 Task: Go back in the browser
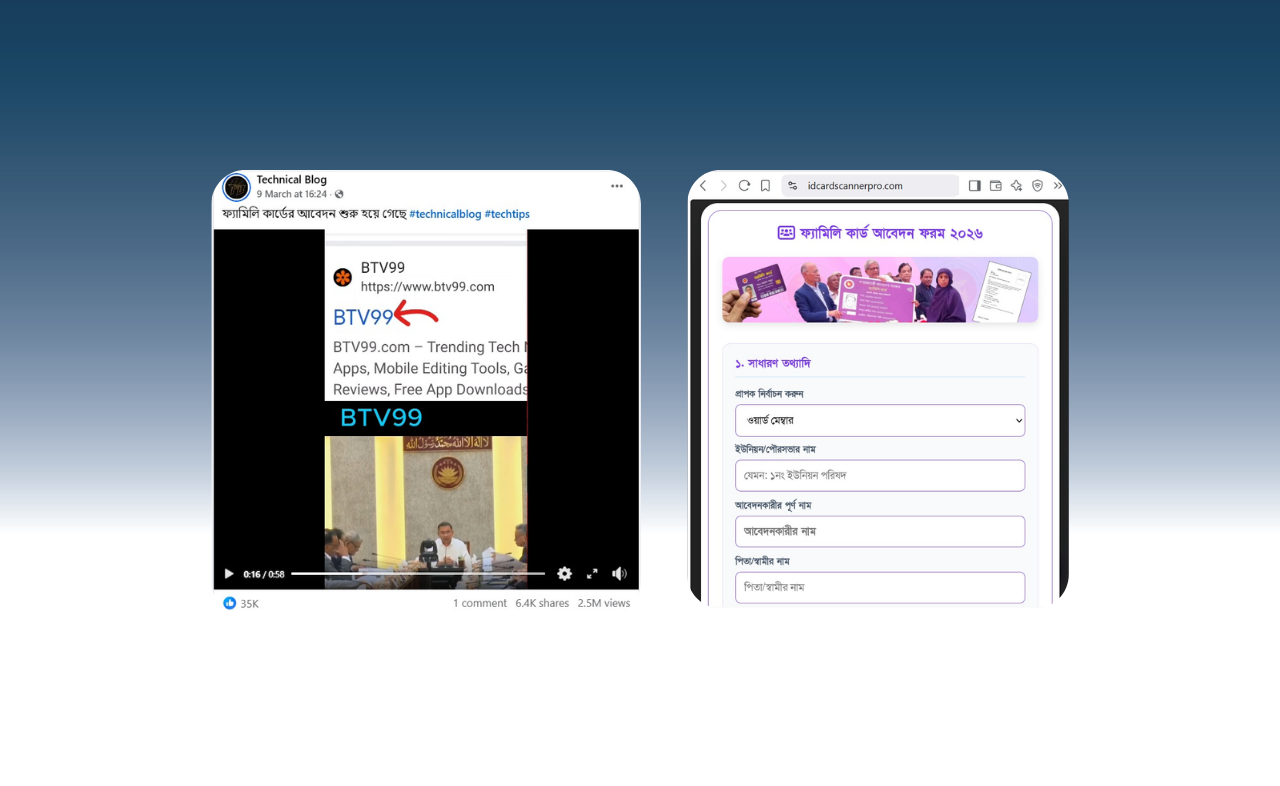tap(703, 186)
